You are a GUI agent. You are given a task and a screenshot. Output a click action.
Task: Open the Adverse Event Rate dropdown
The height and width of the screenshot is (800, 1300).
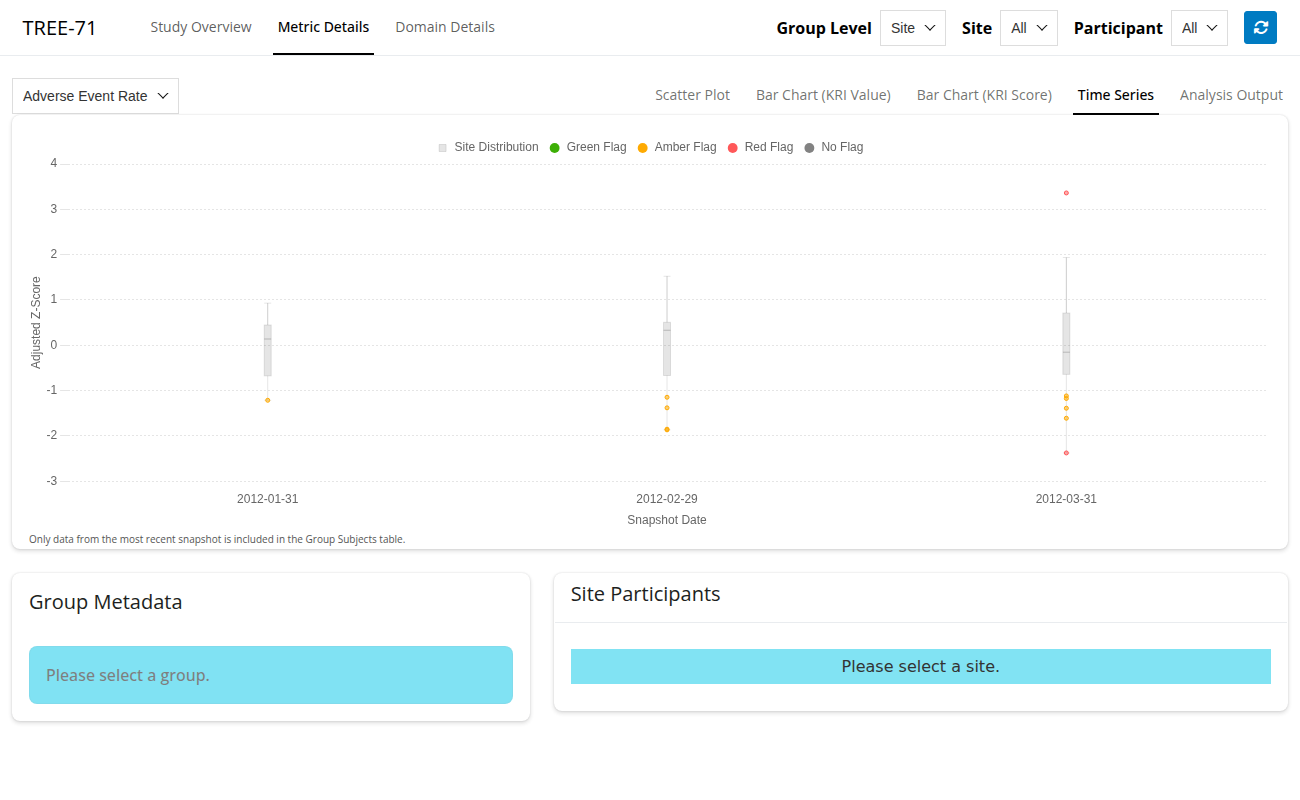tap(95, 96)
